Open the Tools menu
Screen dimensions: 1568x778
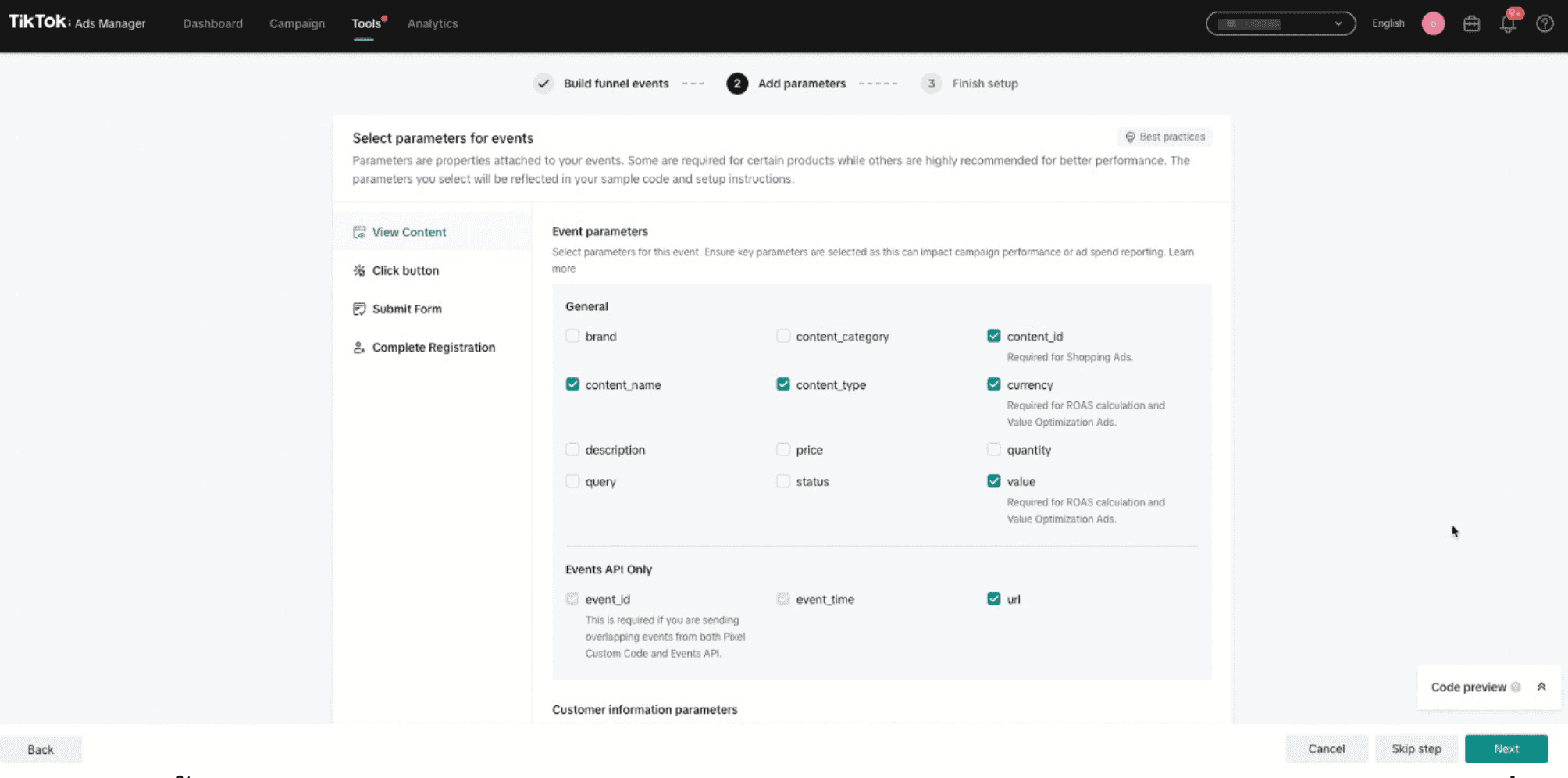366,23
